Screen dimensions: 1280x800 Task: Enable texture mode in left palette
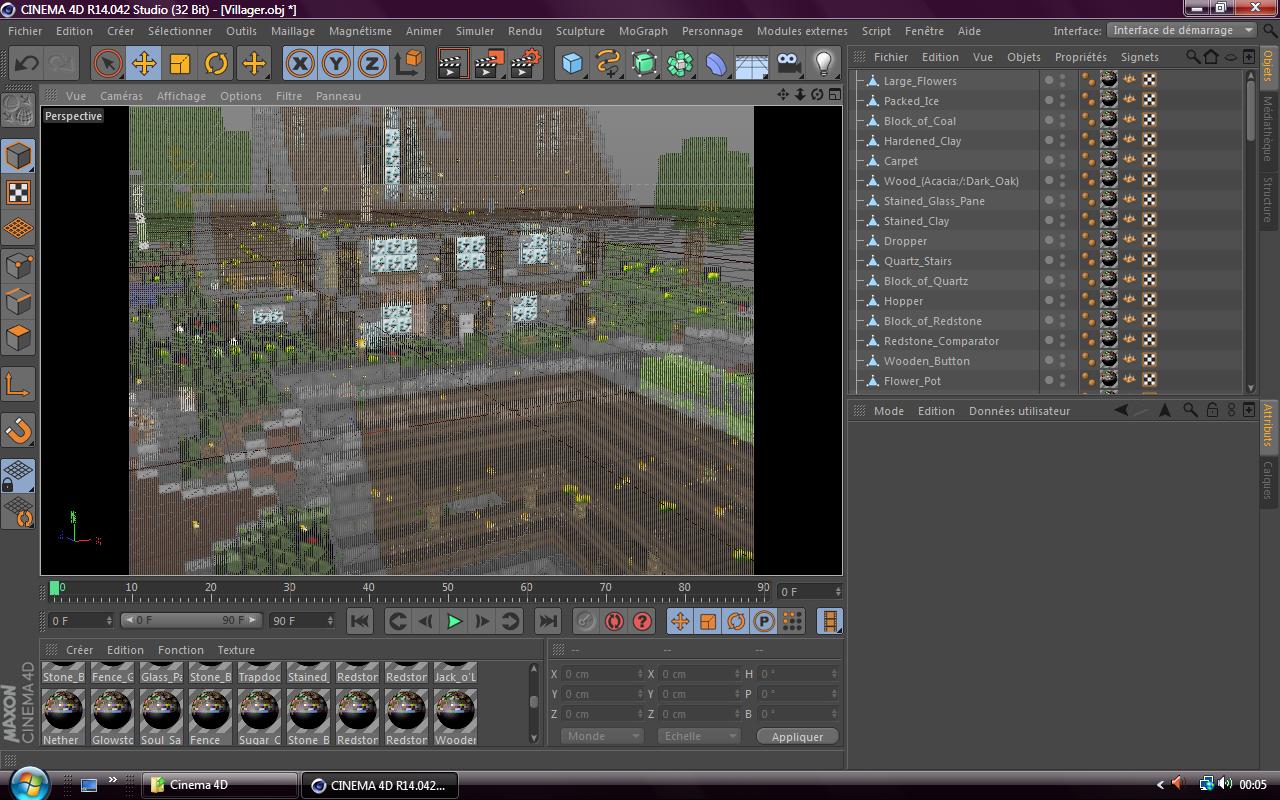19,192
